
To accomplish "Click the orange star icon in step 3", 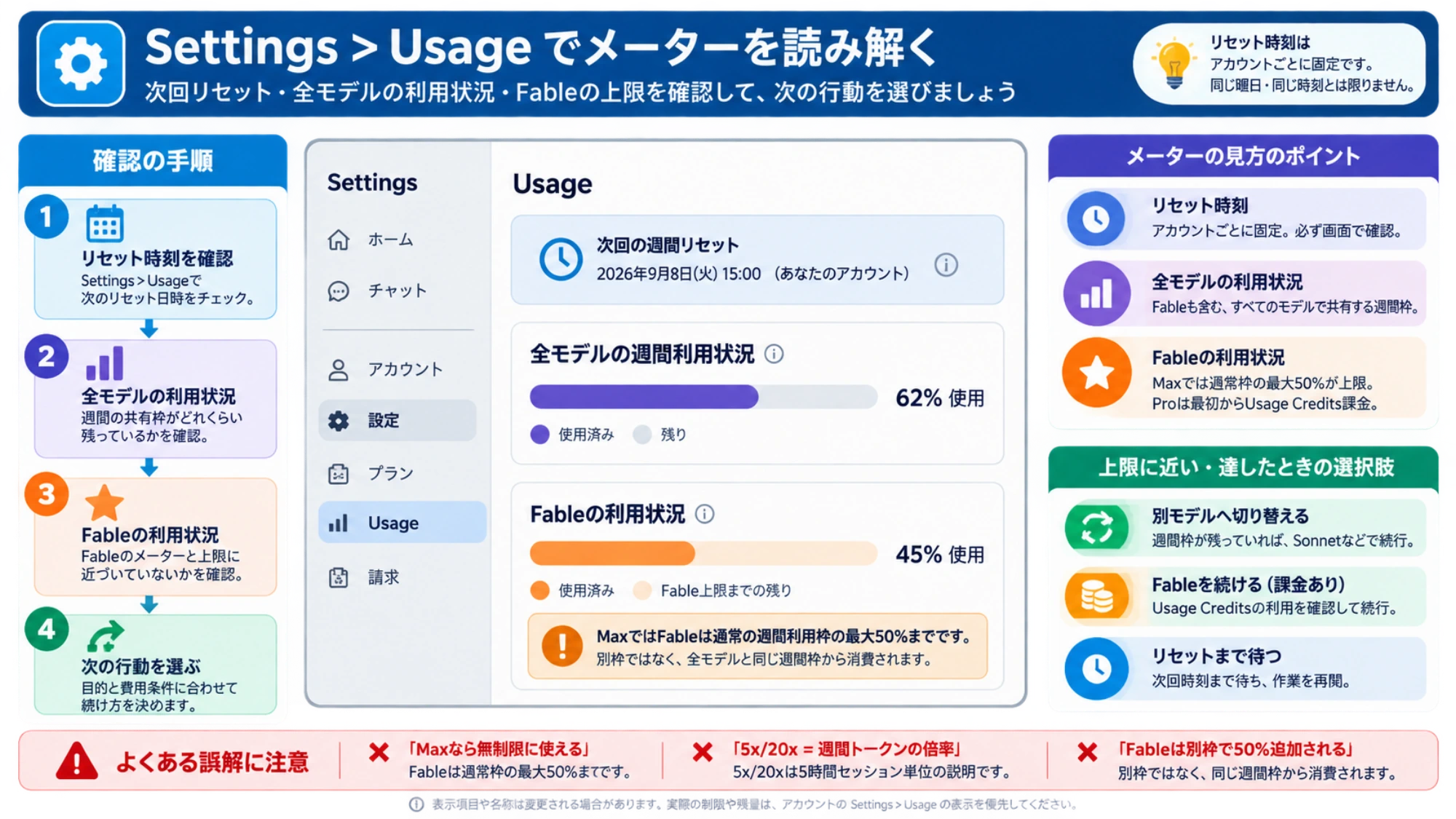I will 104,502.
